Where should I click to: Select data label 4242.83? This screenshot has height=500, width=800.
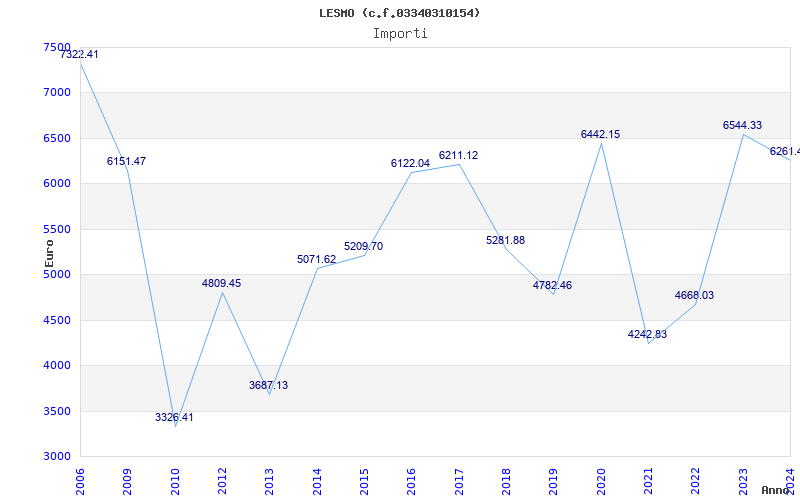647,334
